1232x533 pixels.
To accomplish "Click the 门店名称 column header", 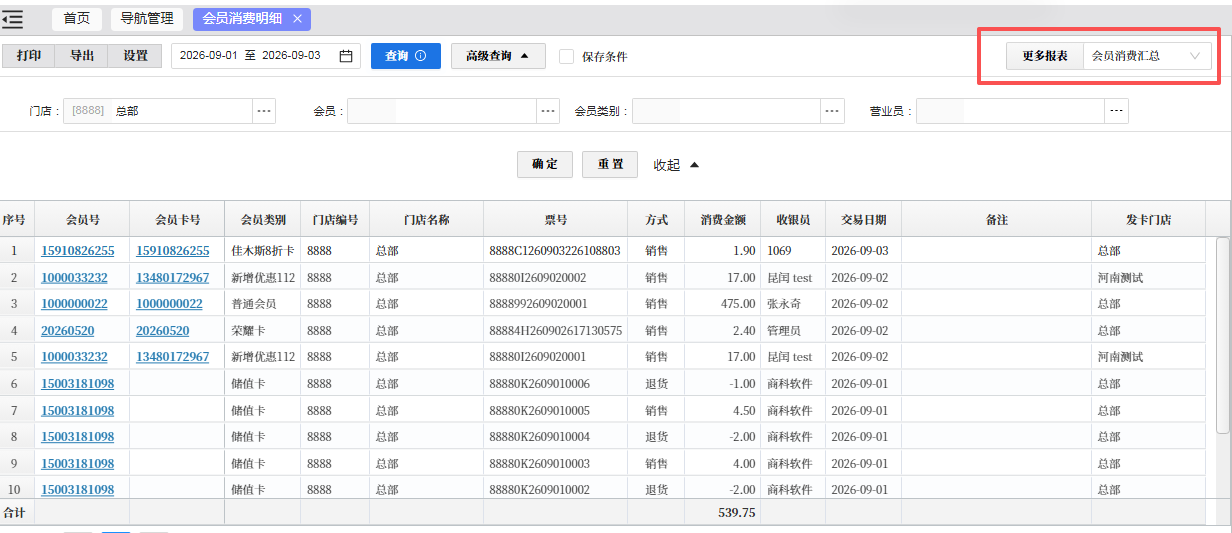I will [427, 219].
